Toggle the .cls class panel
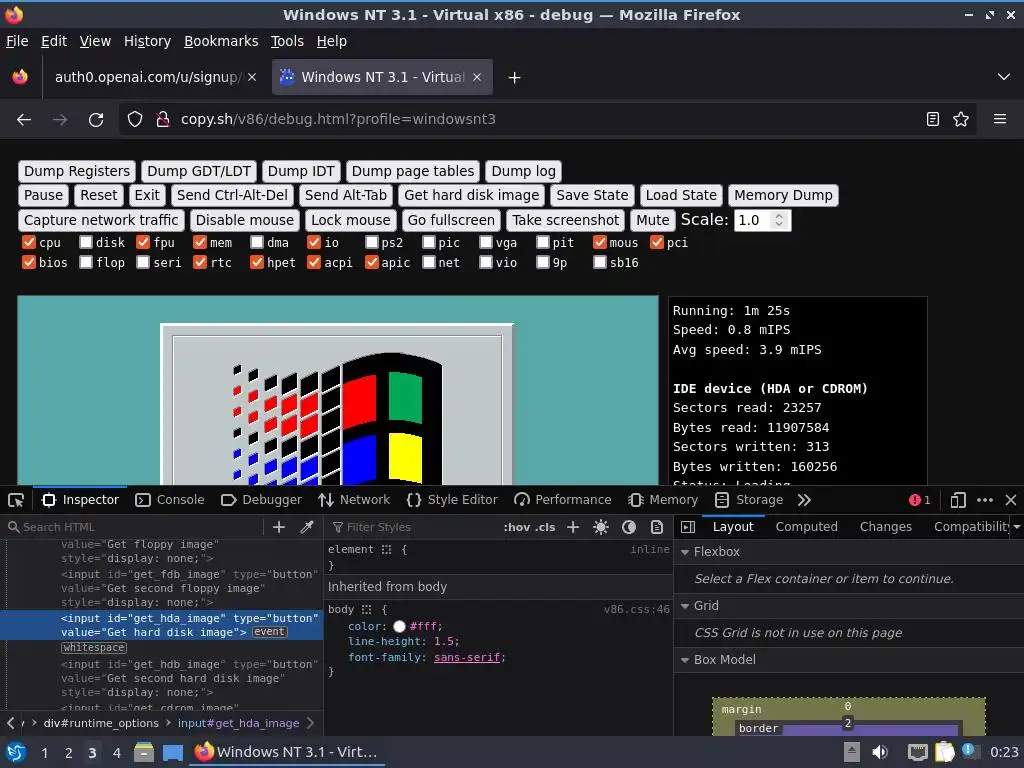 pyautogui.click(x=545, y=527)
